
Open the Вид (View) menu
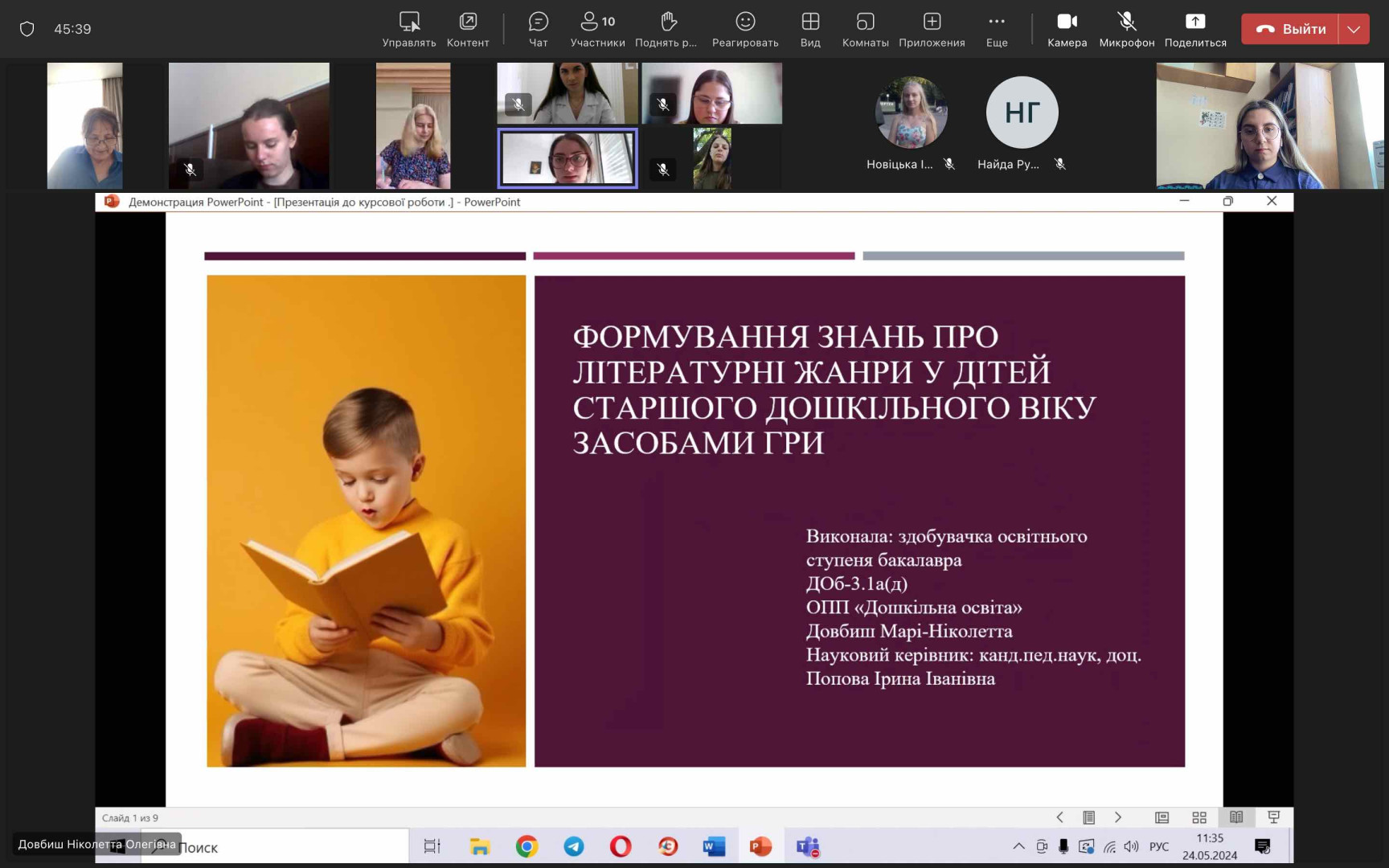pos(810,29)
